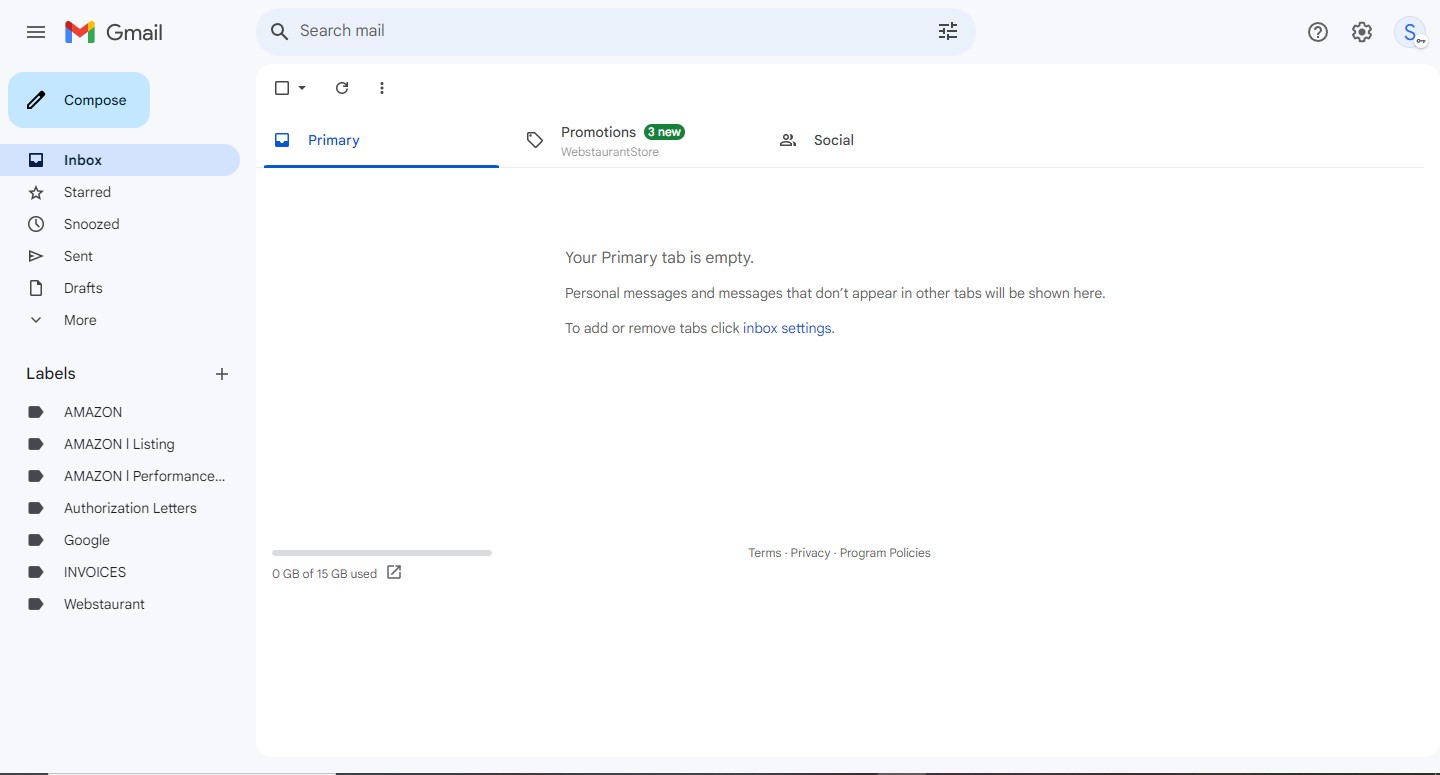
Task: Open the More options three-dot menu
Action: pyautogui.click(x=382, y=88)
